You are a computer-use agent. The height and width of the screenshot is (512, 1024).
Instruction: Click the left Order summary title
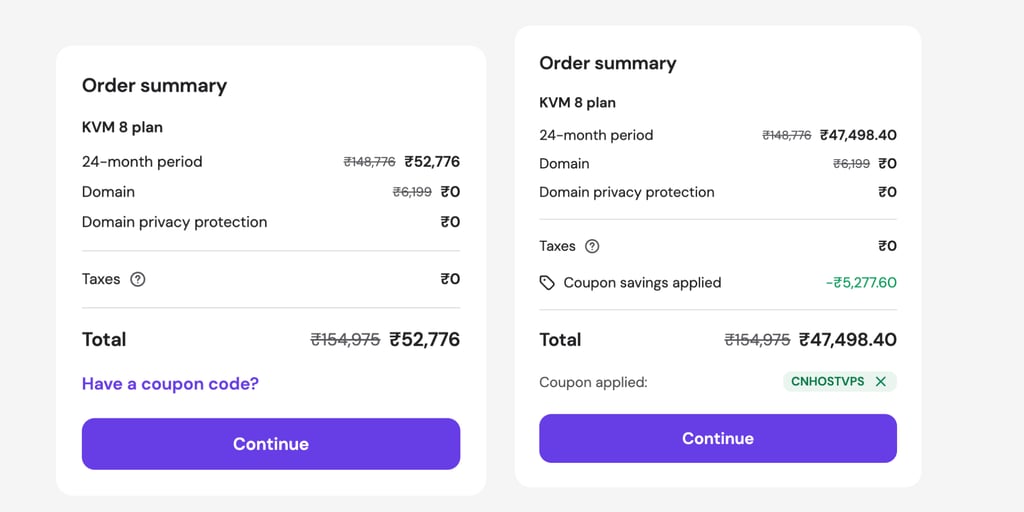(154, 86)
